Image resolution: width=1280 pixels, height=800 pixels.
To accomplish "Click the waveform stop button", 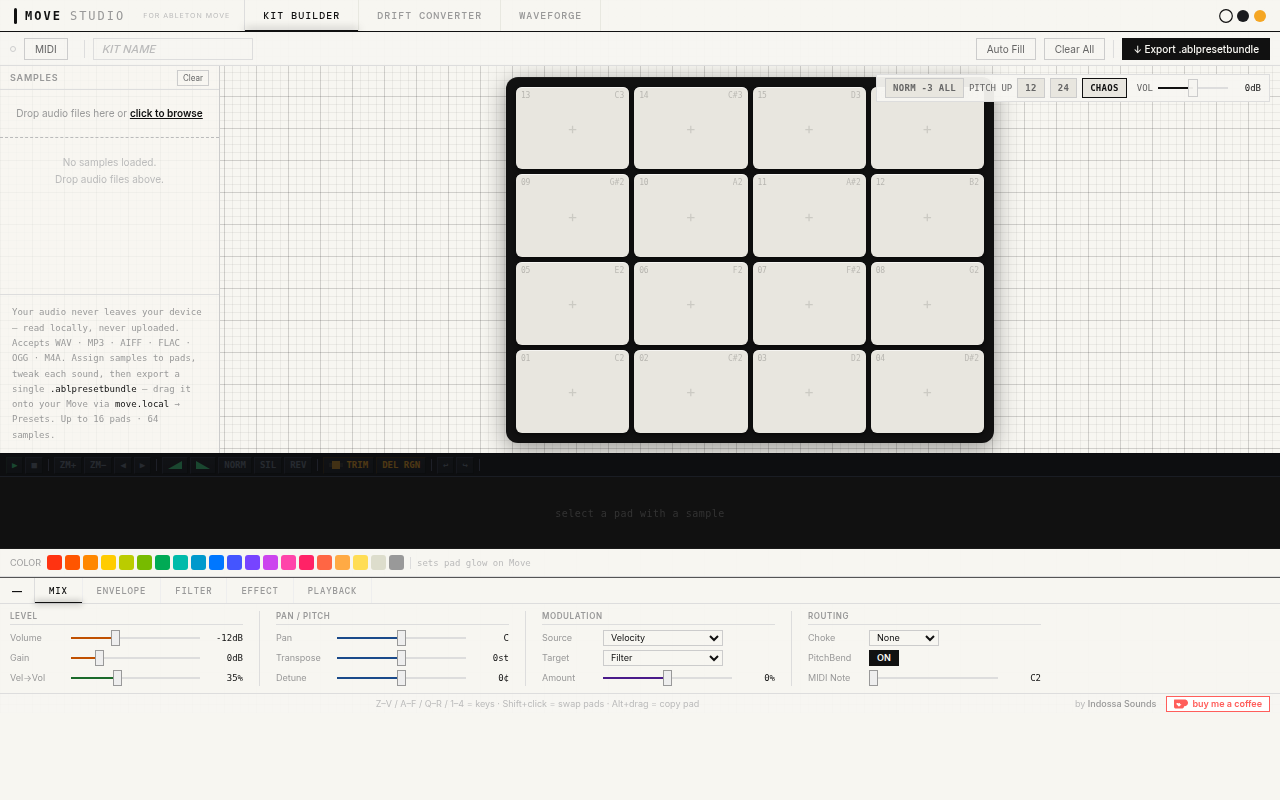I will point(34,465).
